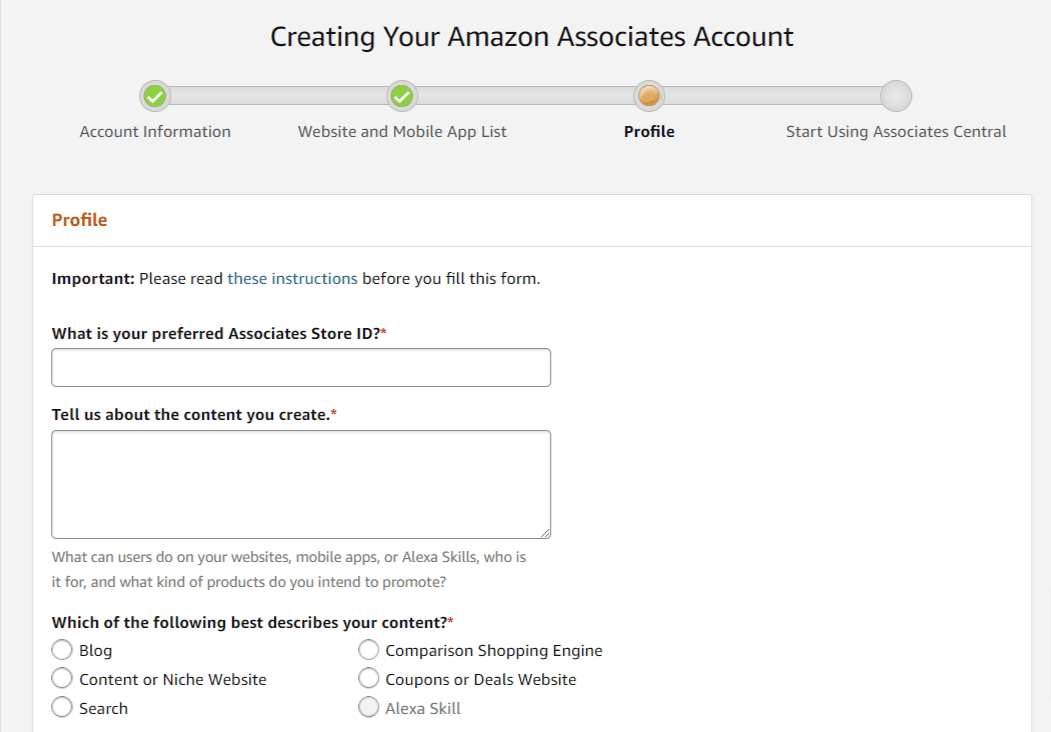Go to Website and Mobile App List step
This screenshot has height=732, width=1051.
click(402, 131)
